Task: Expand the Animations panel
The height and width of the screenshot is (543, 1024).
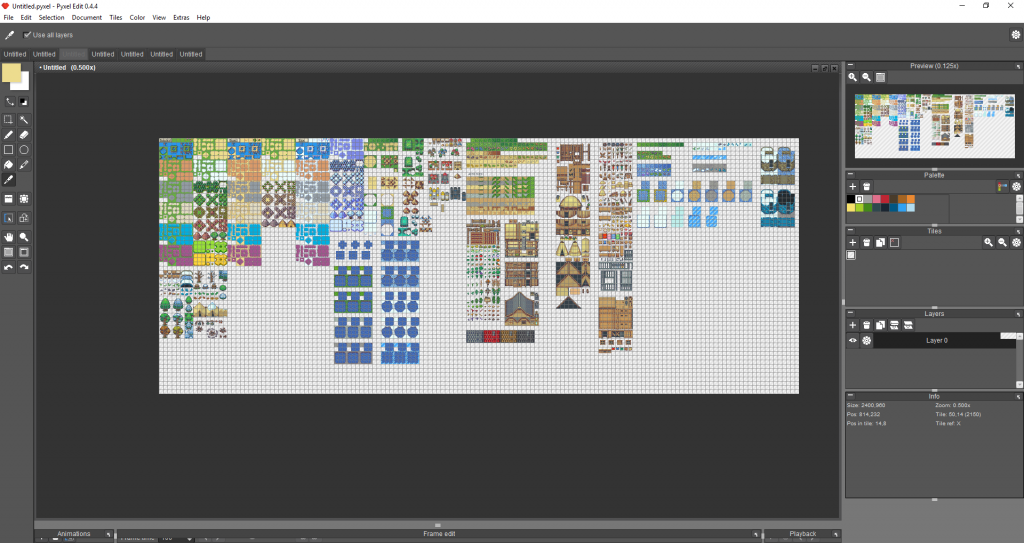Action: click(x=108, y=534)
